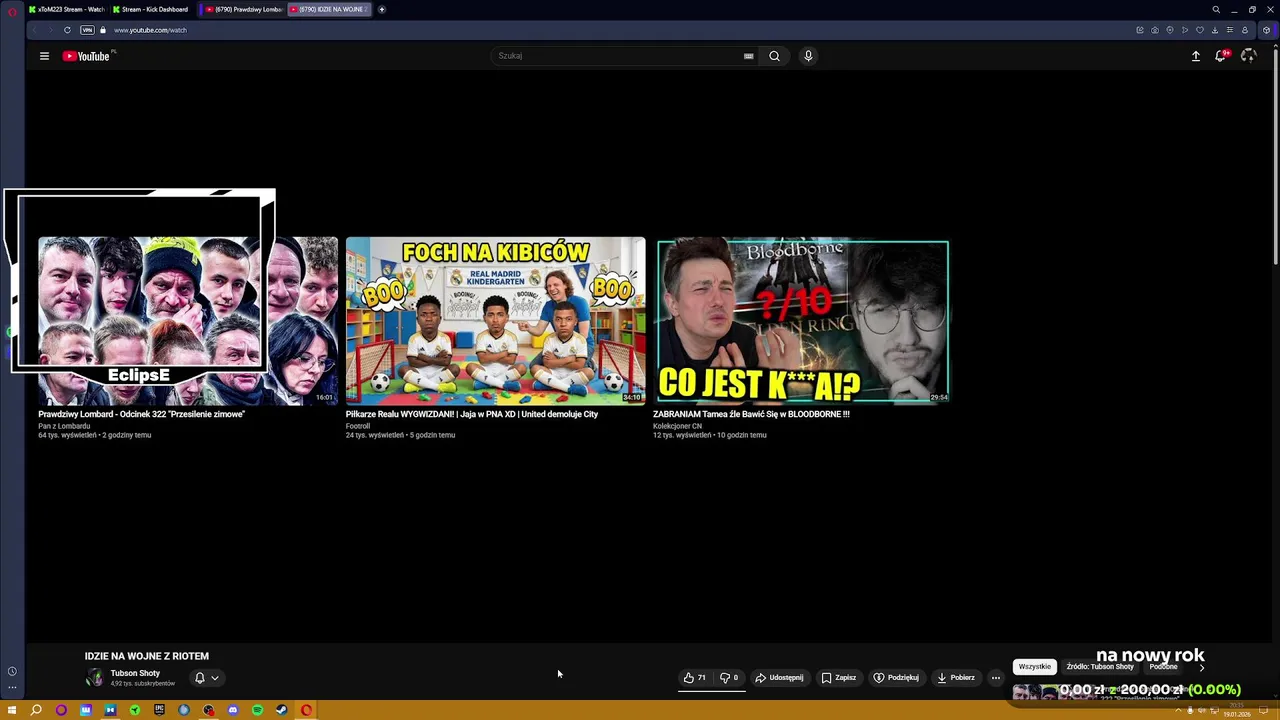The image size is (1280, 720).
Task: Open Steam from the taskbar
Action: pyautogui.click(x=282, y=710)
